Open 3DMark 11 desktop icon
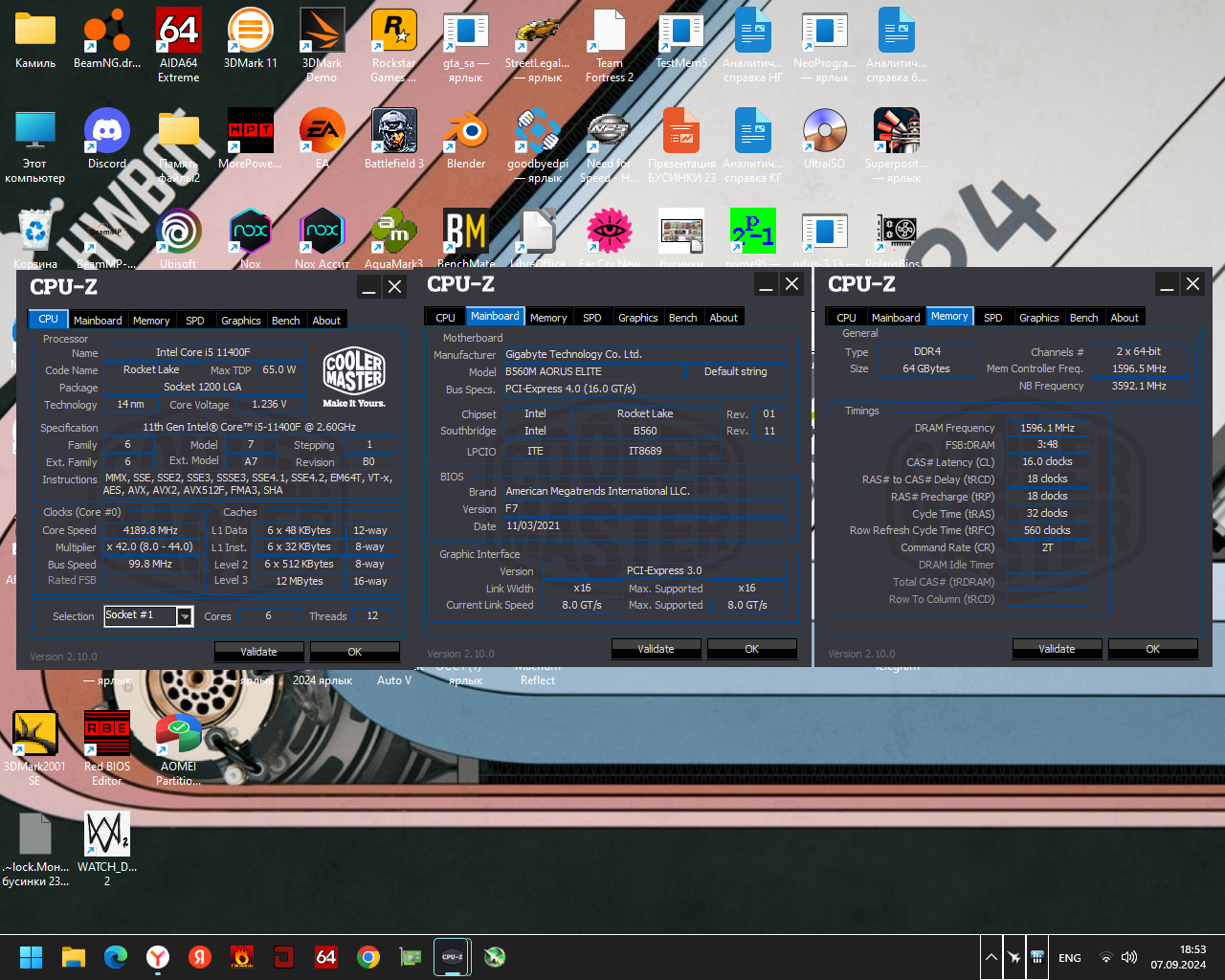The height and width of the screenshot is (980, 1225). [x=251, y=40]
